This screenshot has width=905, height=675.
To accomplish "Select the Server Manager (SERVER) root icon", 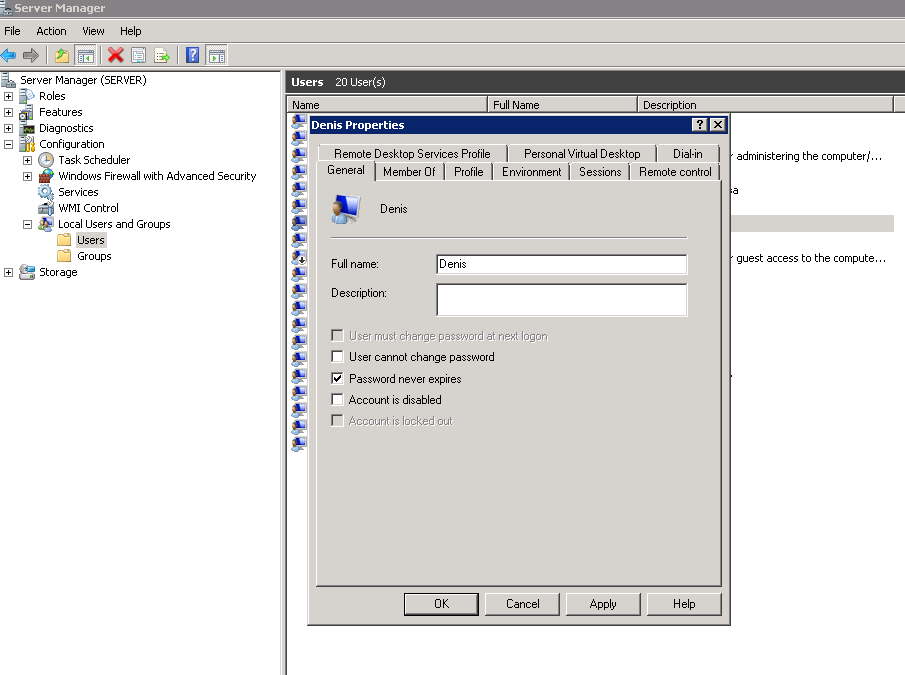I will pos(9,80).
